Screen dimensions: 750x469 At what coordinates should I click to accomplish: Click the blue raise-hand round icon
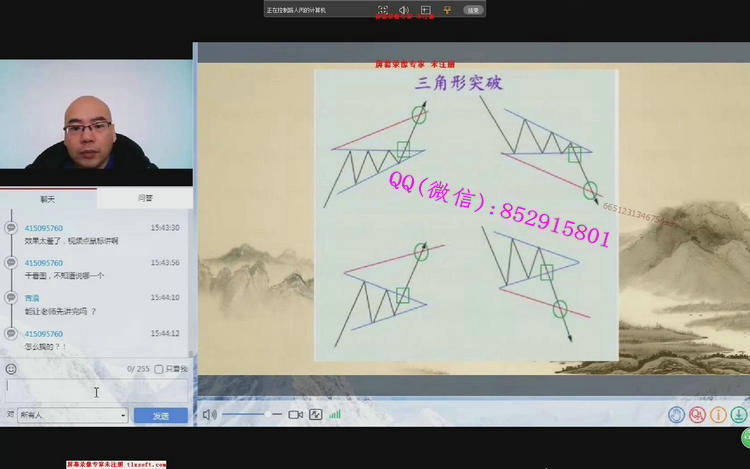click(677, 414)
